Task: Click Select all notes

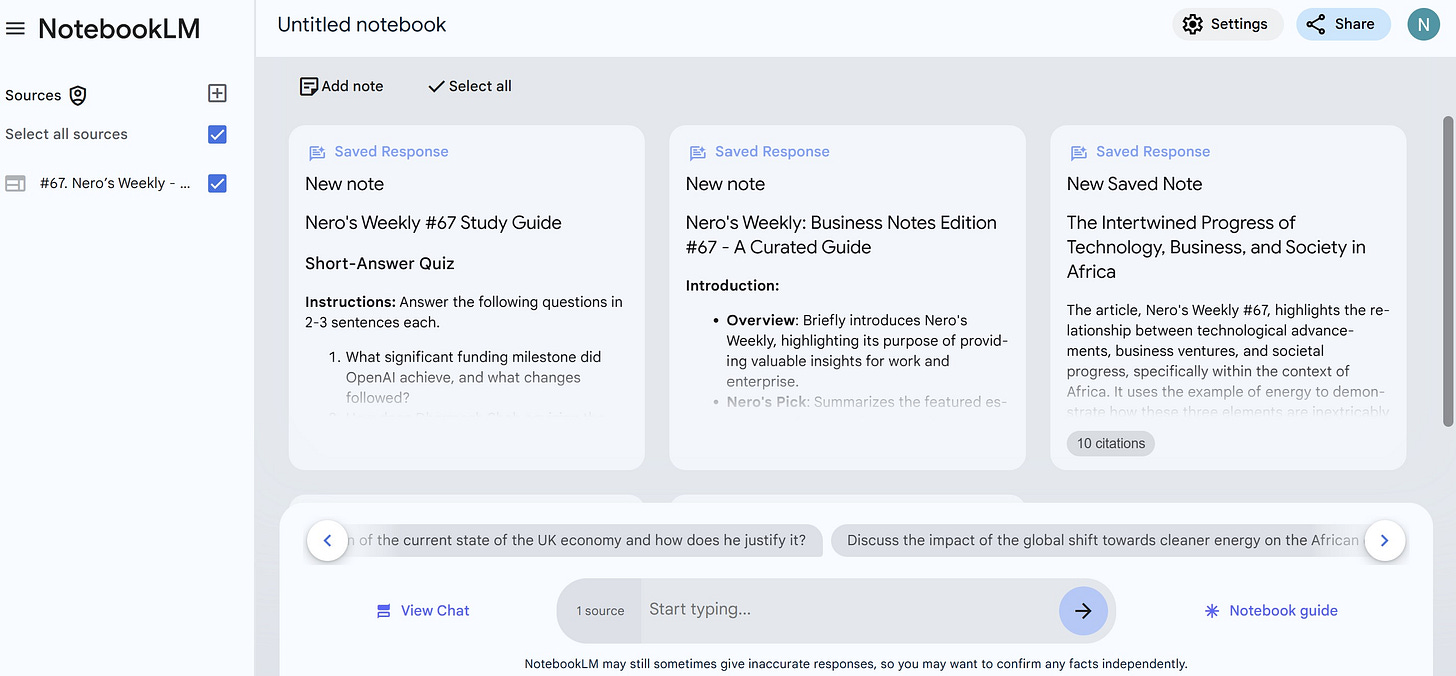Action: pos(470,86)
